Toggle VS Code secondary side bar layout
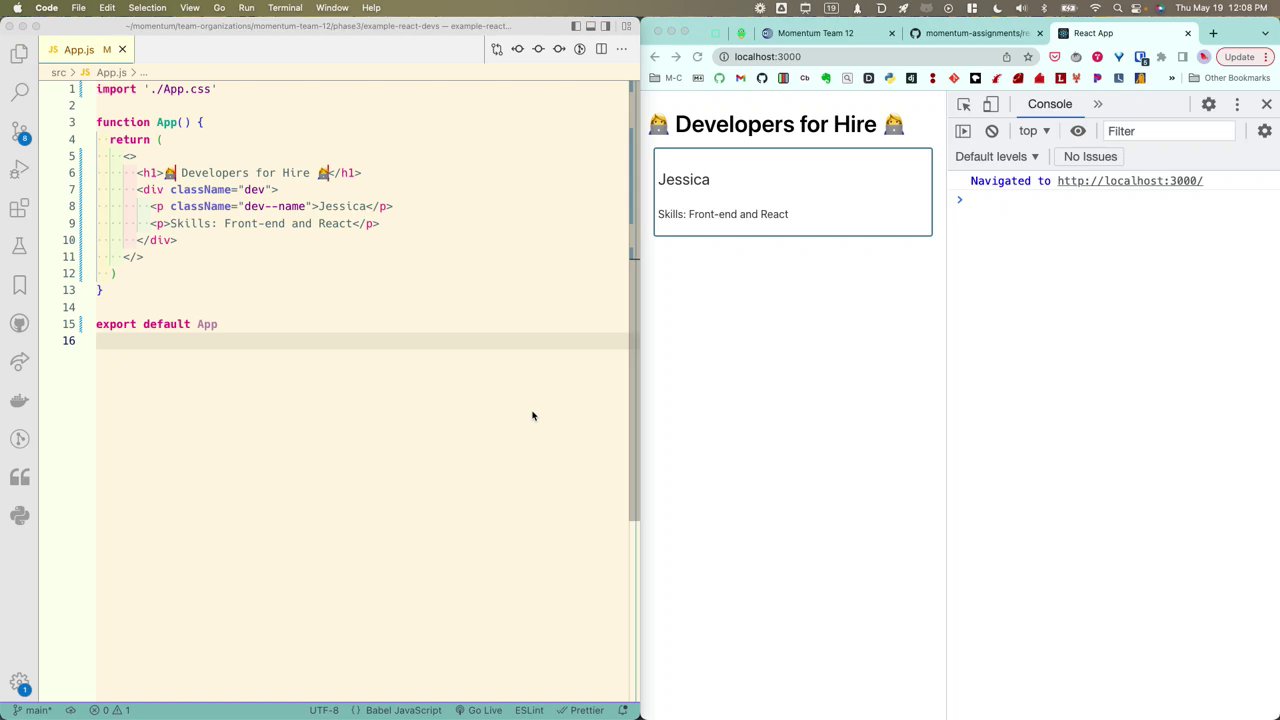Image resolution: width=1280 pixels, height=720 pixels. [x=606, y=26]
